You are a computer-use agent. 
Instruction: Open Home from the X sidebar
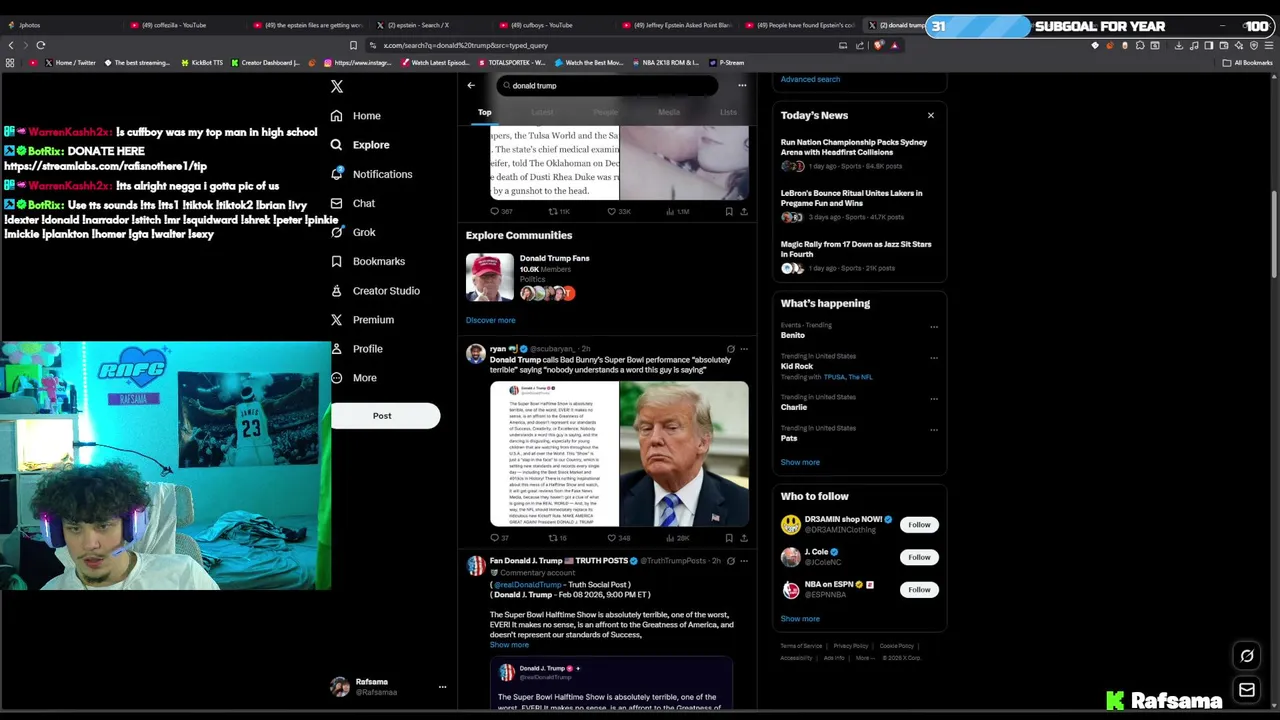pyautogui.click(x=355, y=116)
